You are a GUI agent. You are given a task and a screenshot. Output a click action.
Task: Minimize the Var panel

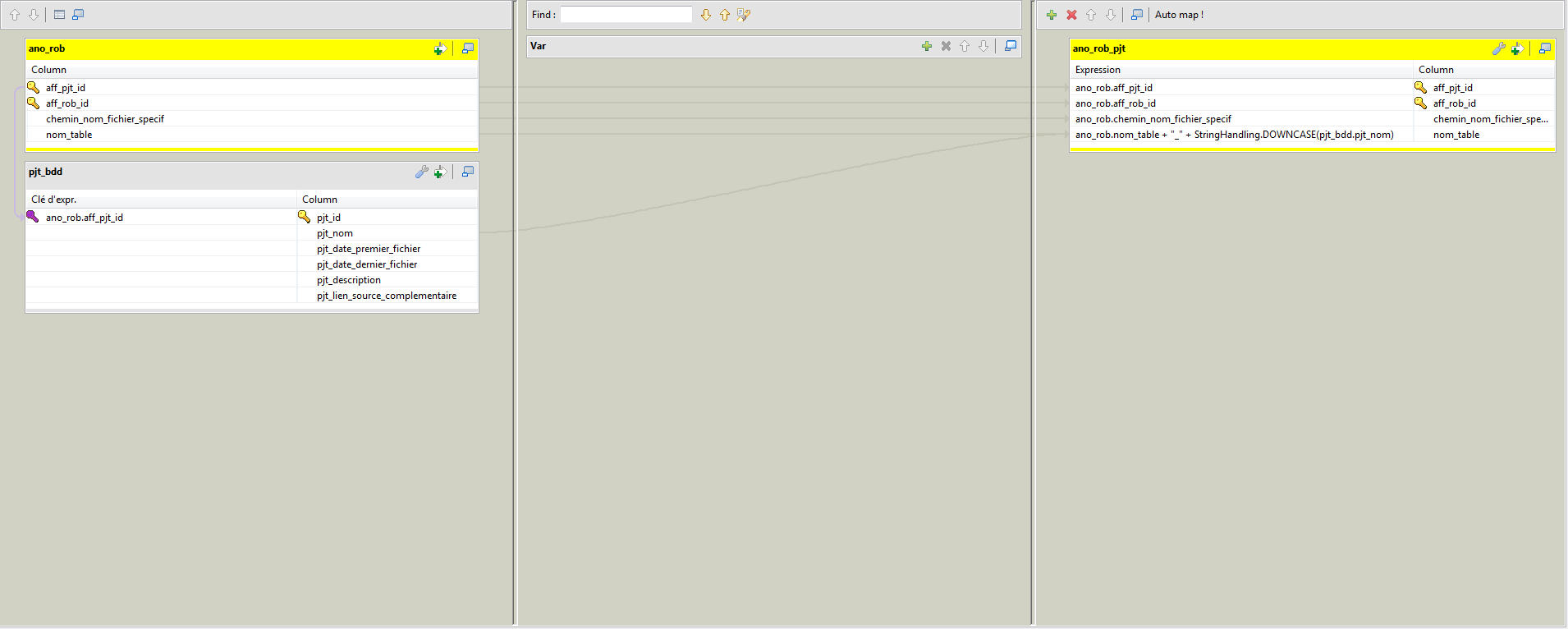coord(1011,46)
